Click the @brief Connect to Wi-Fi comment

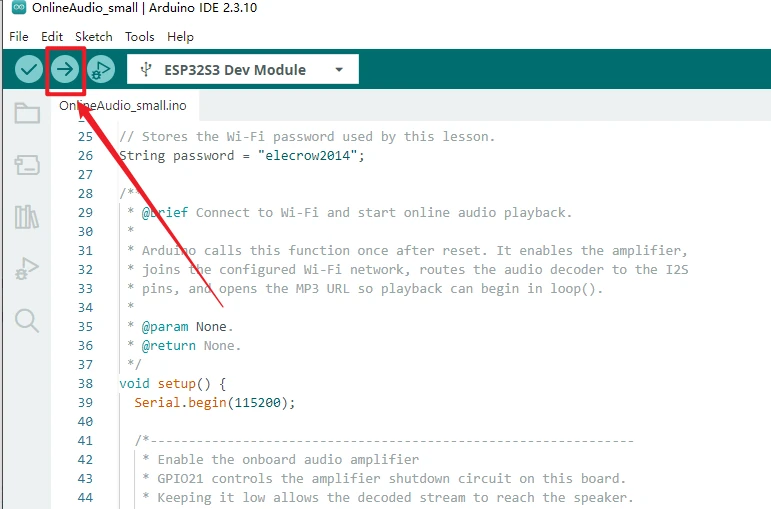click(x=350, y=212)
